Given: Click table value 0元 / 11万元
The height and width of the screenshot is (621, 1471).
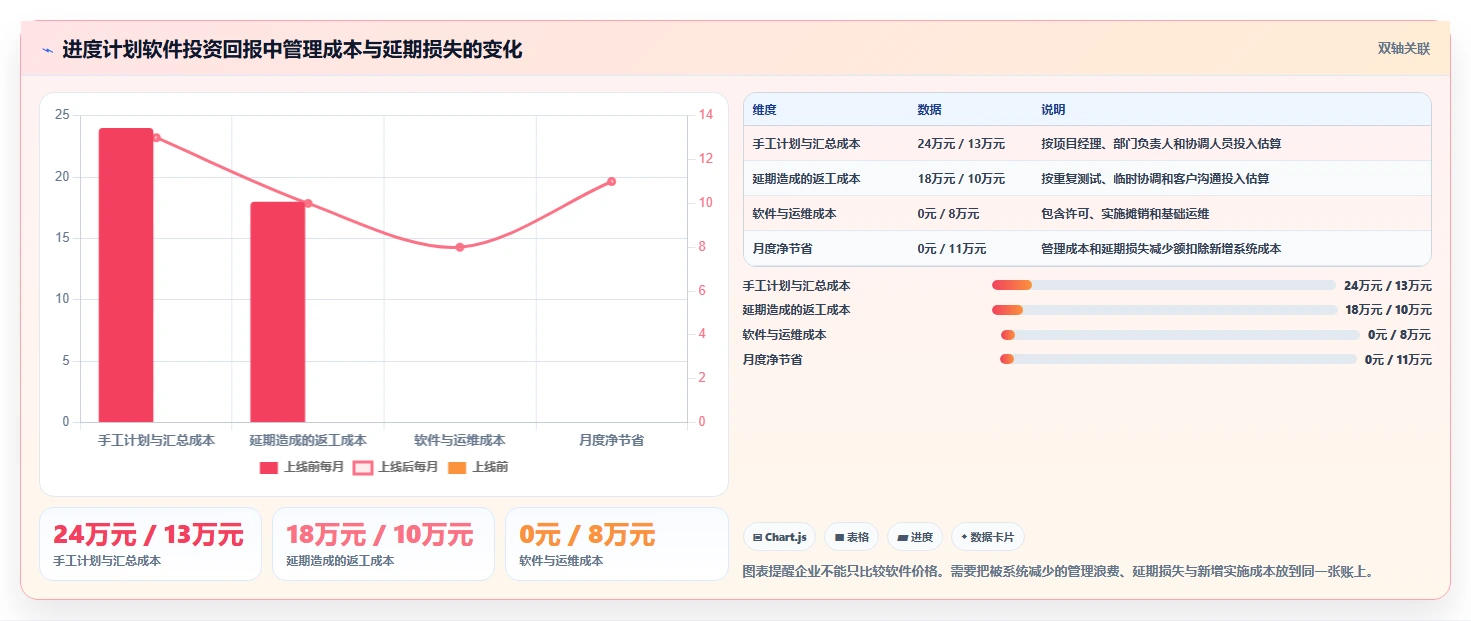Looking at the screenshot, I should (x=951, y=249).
